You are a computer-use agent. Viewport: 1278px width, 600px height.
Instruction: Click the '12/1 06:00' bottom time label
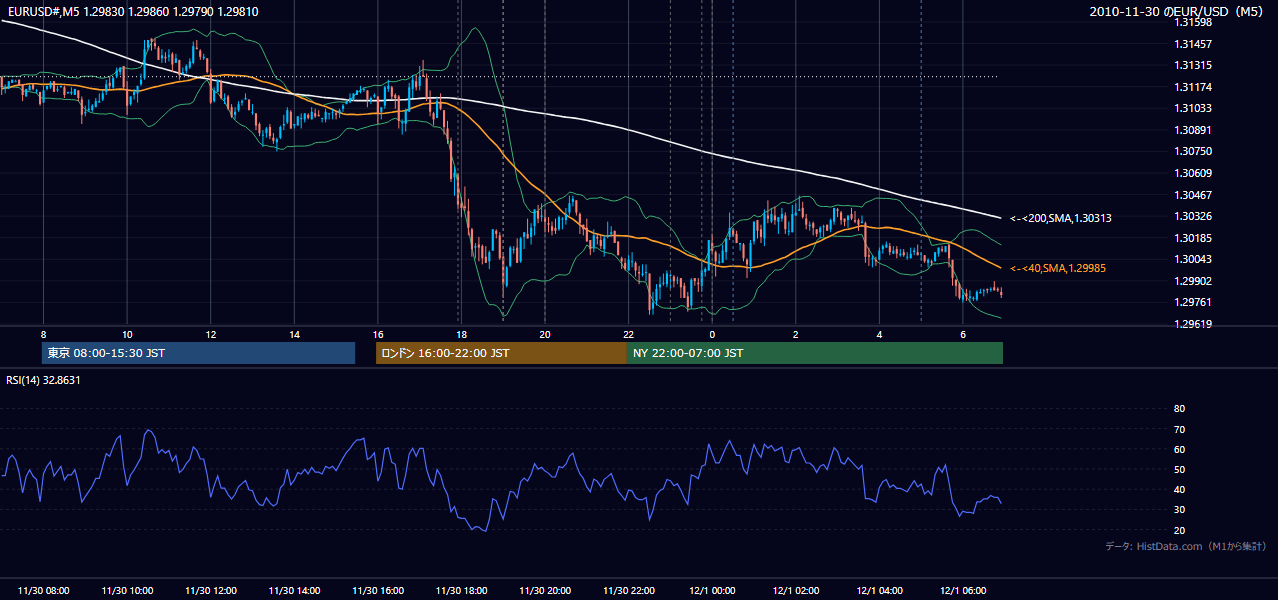click(x=963, y=591)
